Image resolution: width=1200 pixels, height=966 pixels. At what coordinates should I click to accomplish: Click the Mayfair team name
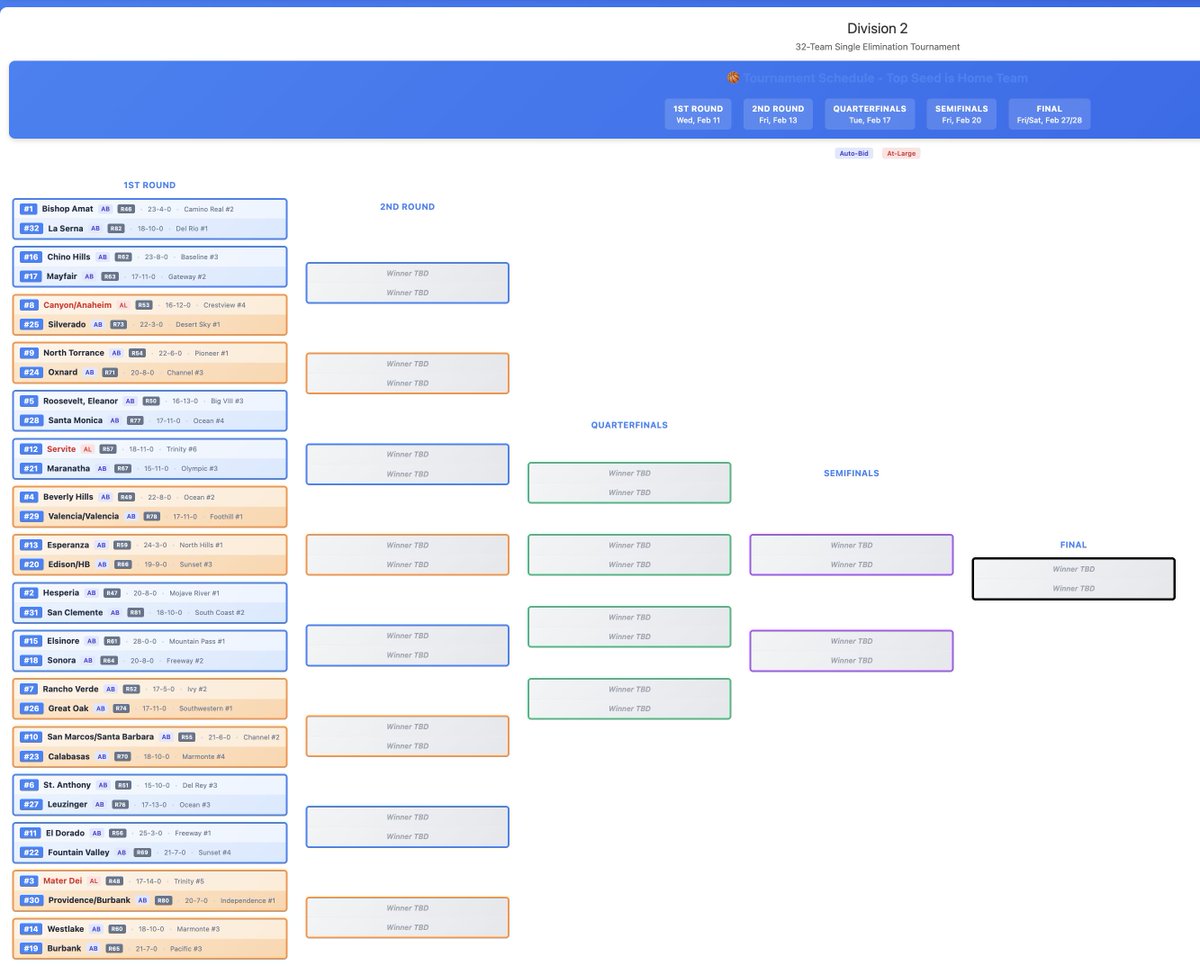pos(63,276)
